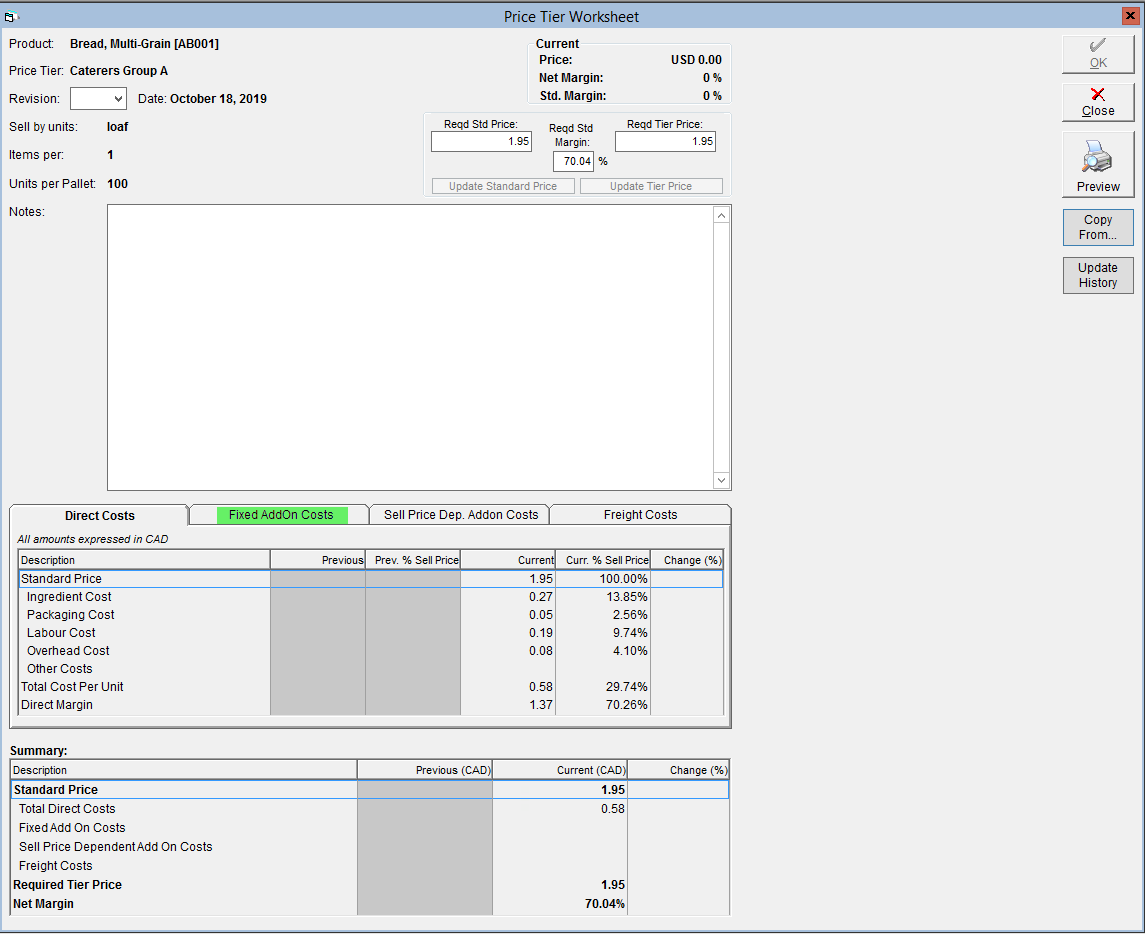The height and width of the screenshot is (934, 1145).
Task: Click the OK checkmark button
Action: click(1098, 54)
